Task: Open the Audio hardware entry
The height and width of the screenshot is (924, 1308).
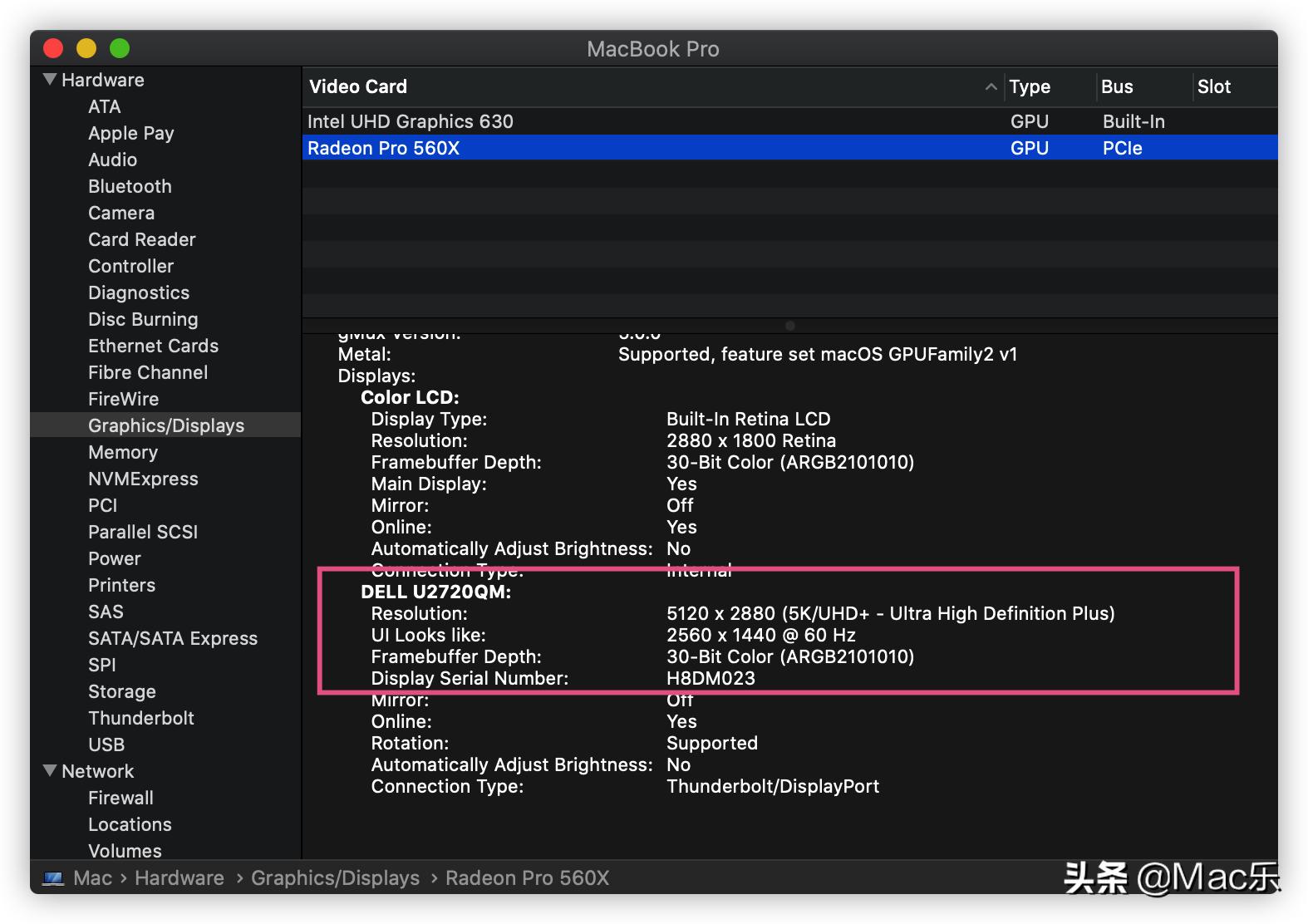Action: [x=113, y=160]
